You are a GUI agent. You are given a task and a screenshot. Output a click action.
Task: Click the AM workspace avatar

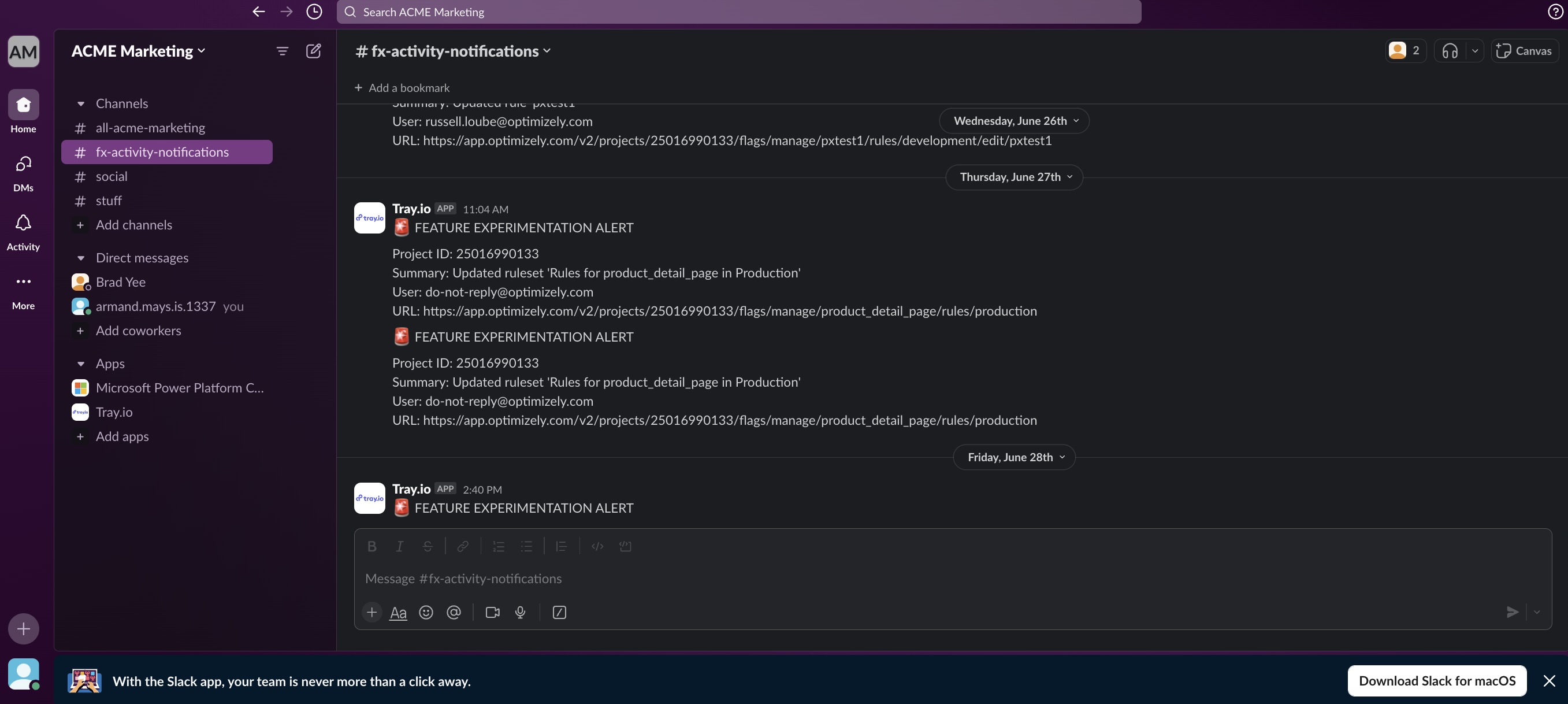tap(23, 51)
